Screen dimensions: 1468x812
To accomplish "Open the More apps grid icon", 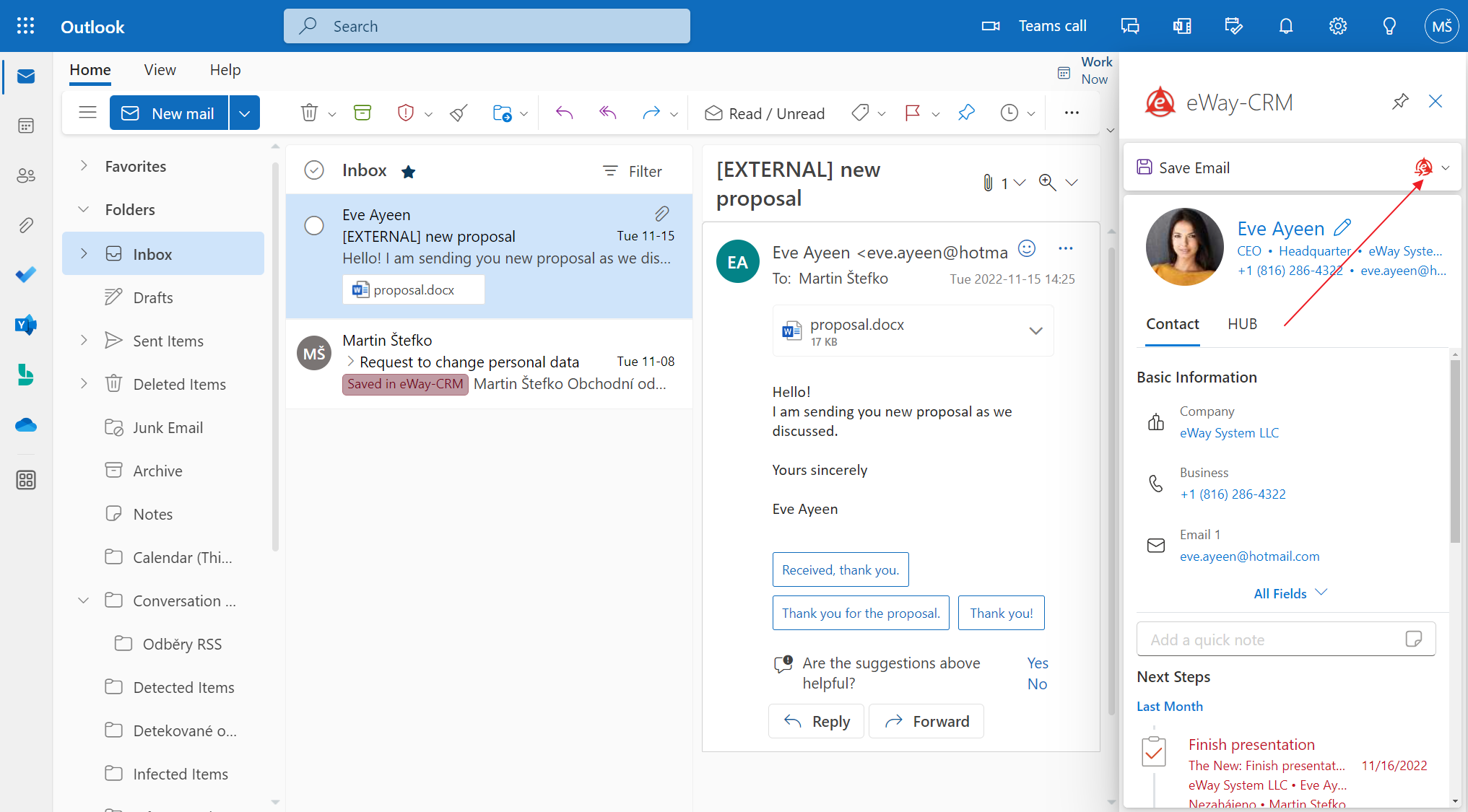I will (26, 480).
